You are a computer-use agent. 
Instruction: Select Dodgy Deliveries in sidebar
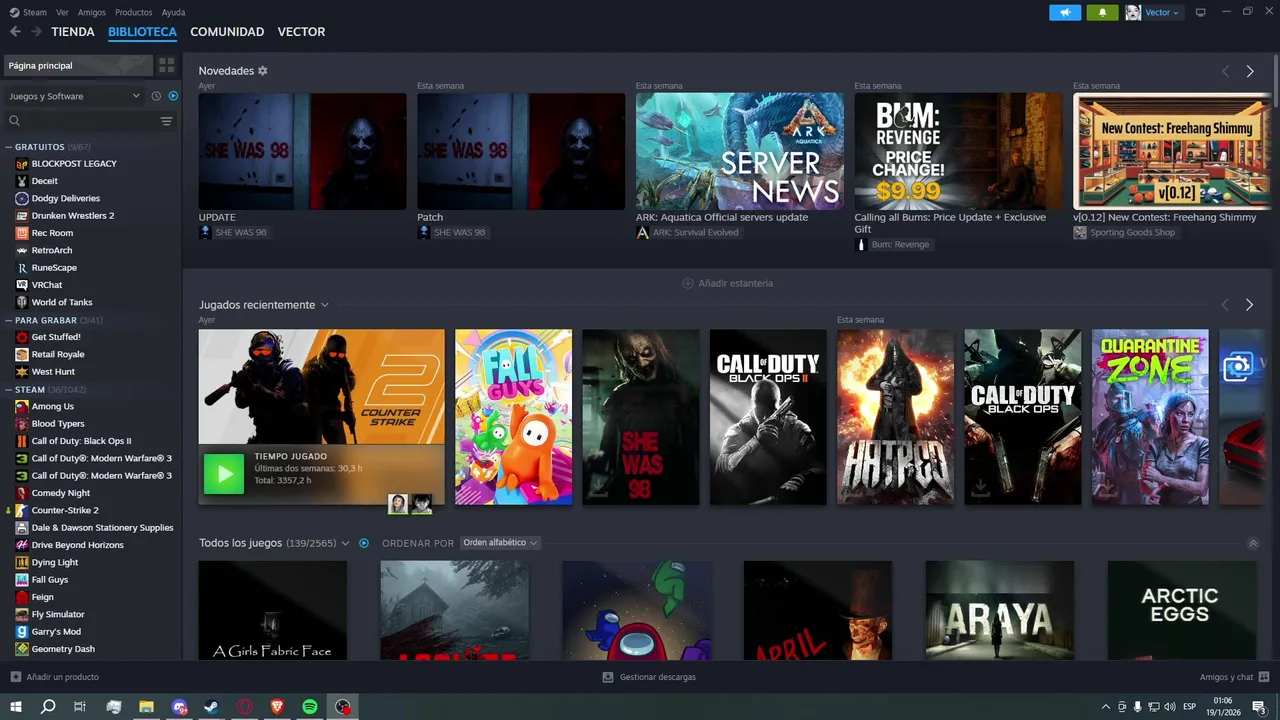point(65,198)
